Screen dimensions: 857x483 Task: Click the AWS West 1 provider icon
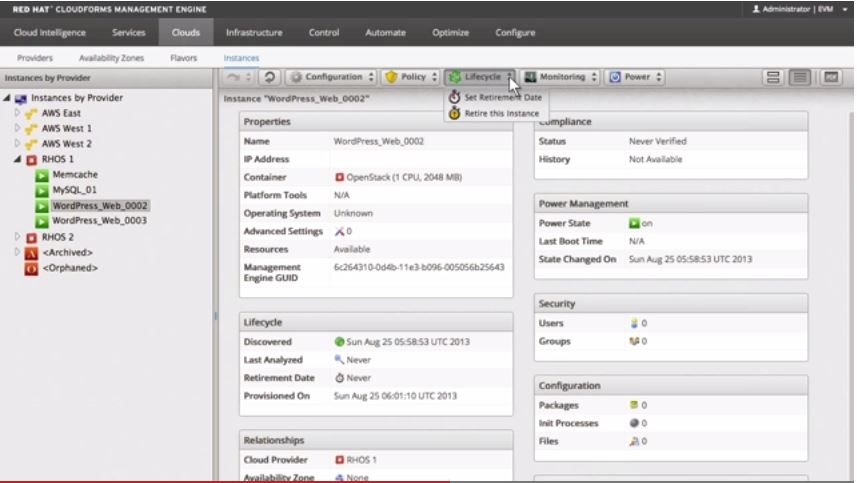click(31, 128)
